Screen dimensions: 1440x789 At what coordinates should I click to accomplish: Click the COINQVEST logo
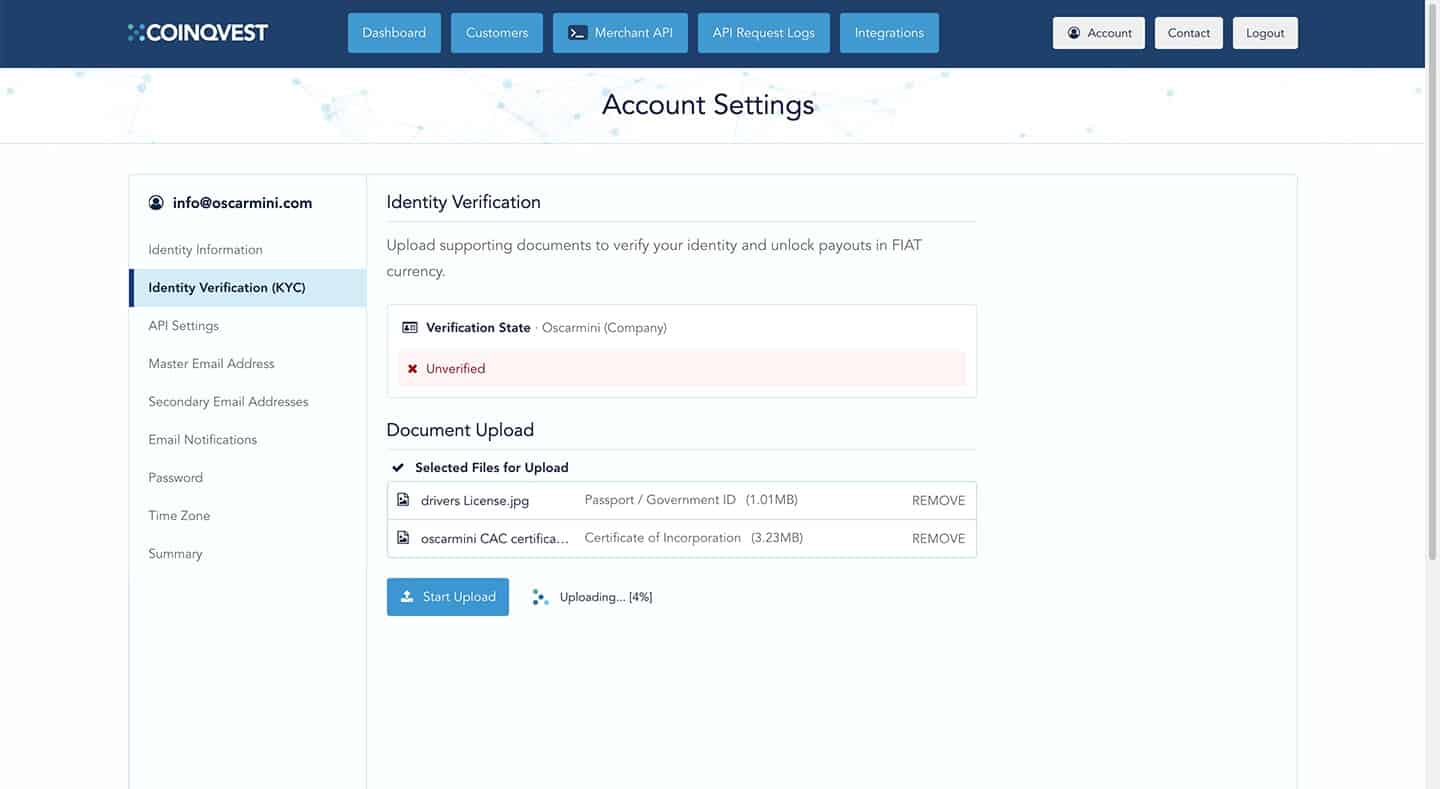tap(198, 33)
